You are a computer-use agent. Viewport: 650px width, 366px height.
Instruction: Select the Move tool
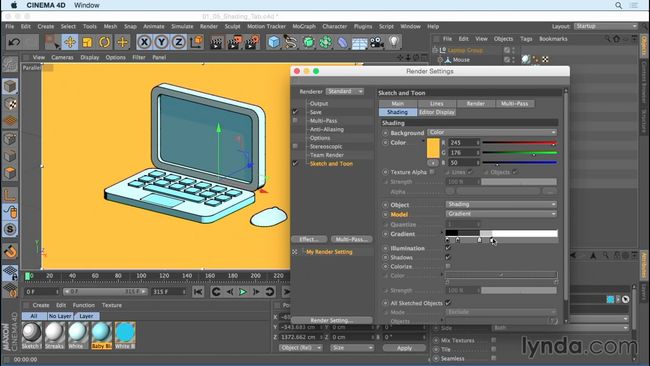click(x=70, y=42)
